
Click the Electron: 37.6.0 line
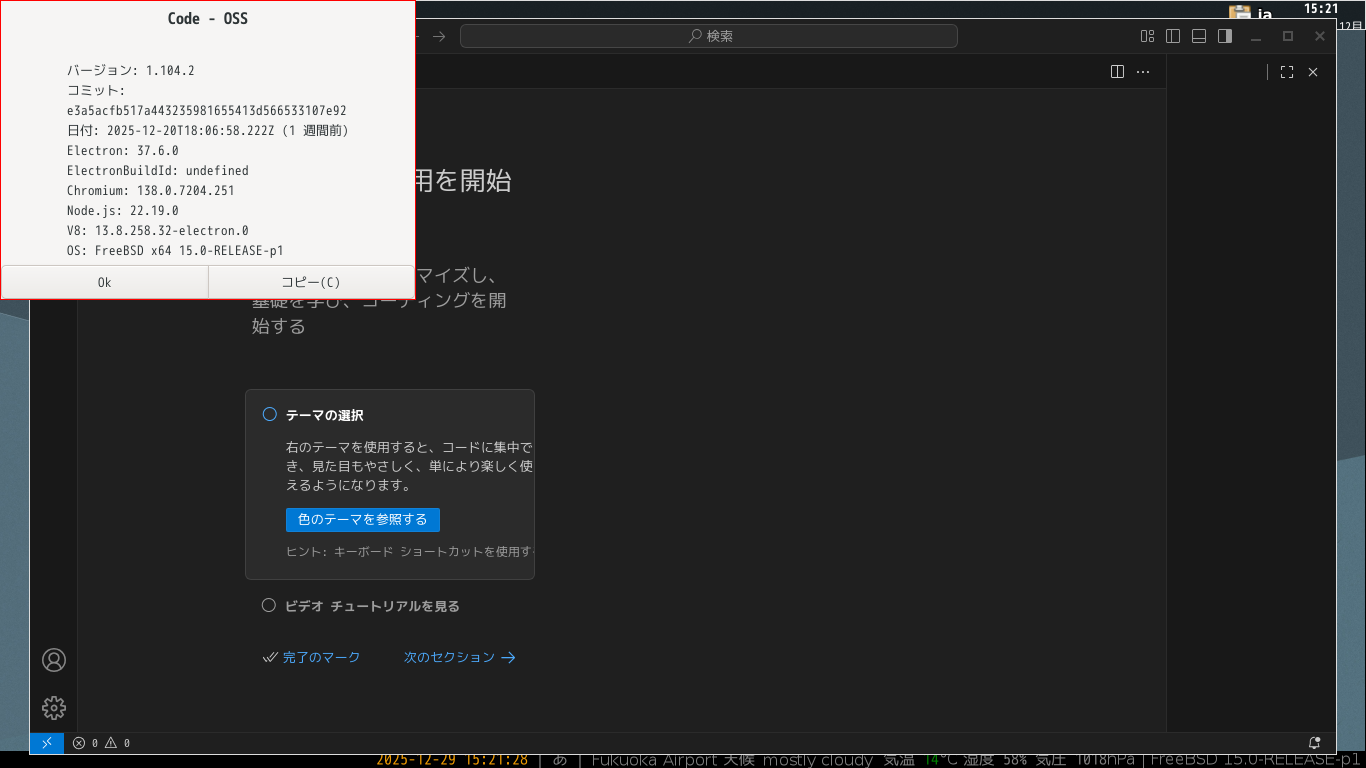(x=123, y=150)
